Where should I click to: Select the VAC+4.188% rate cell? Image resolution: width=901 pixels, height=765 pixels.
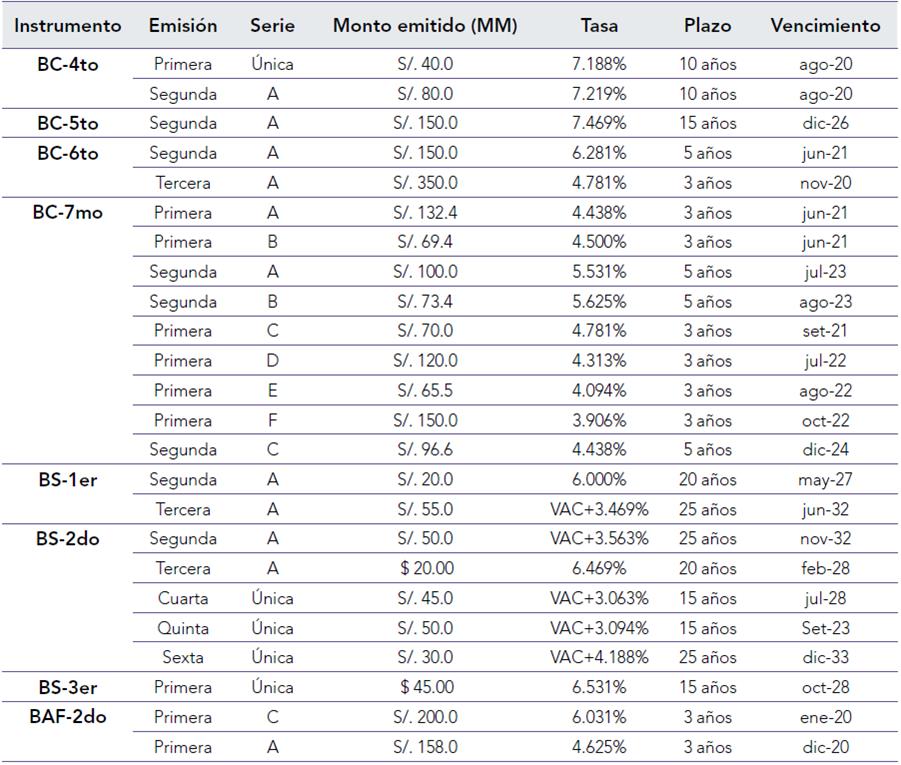tap(599, 658)
